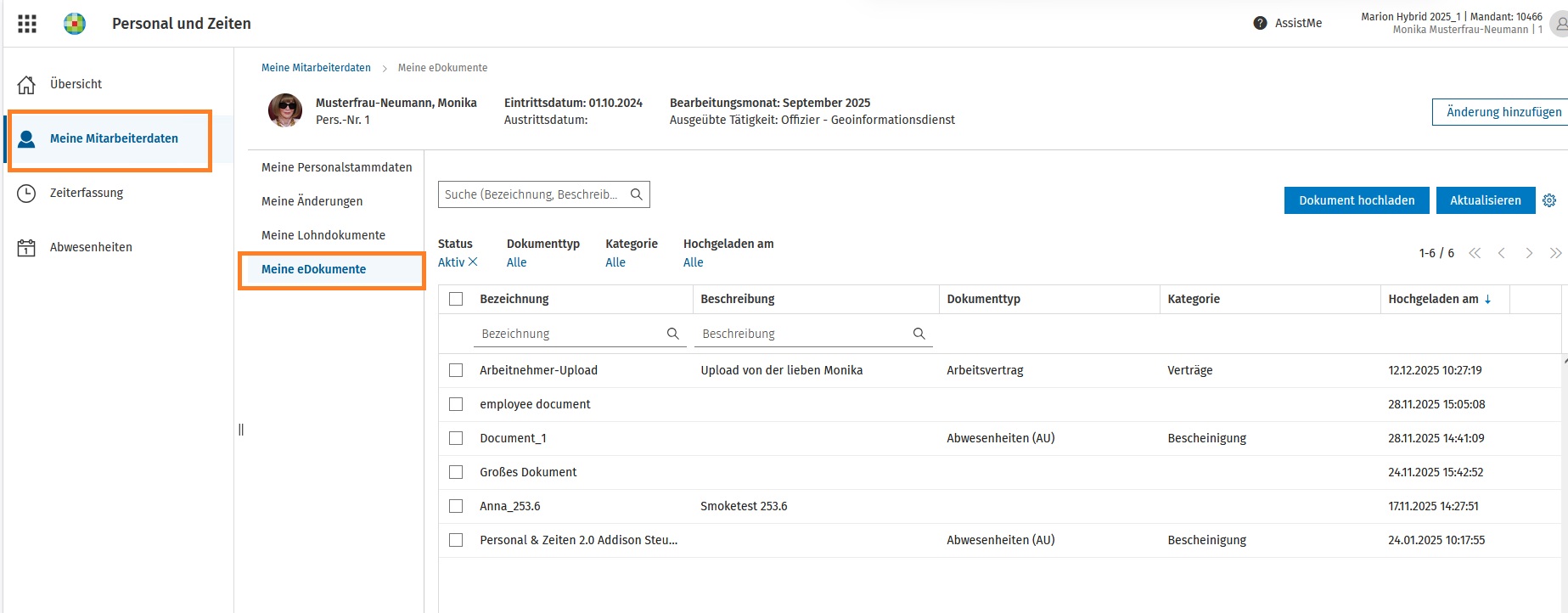Tick the Anna_253.6 row checkbox
The height and width of the screenshot is (613, 1568).
click(x=456, y=506)
